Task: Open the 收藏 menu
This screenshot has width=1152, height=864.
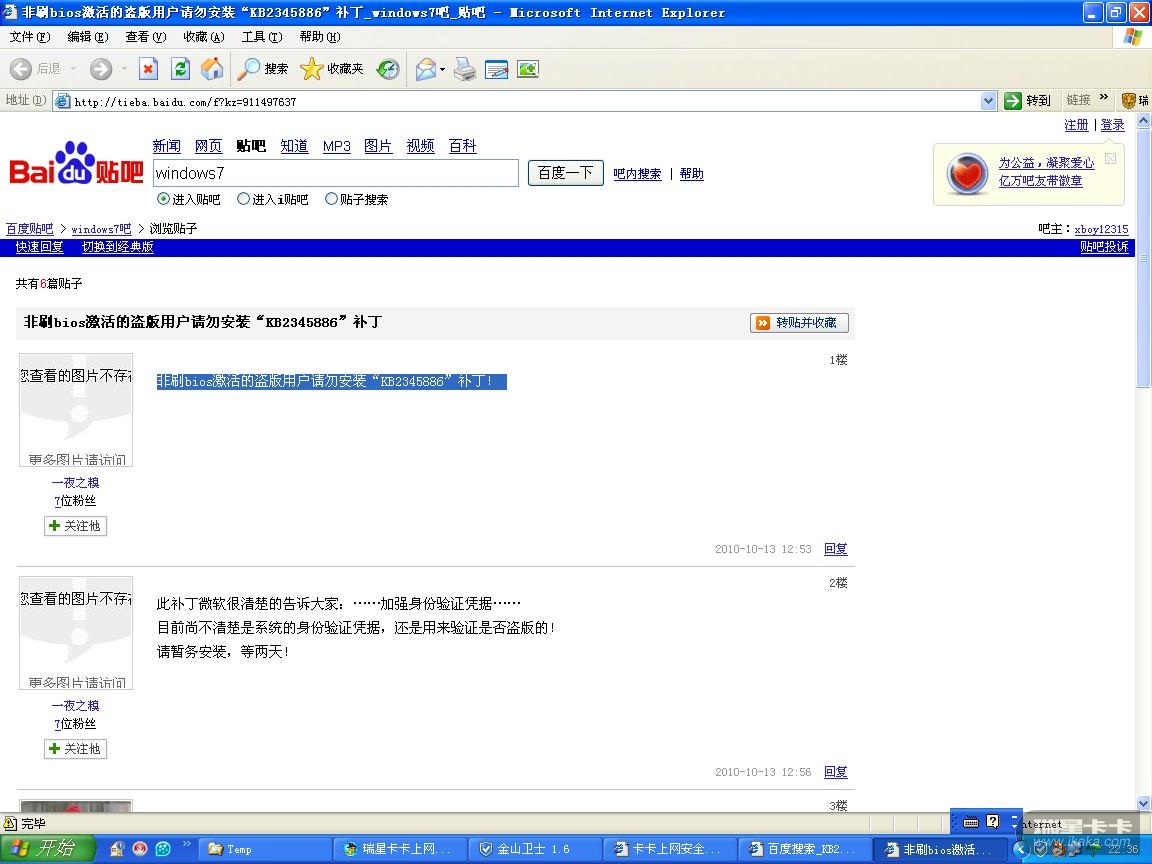Action: 204,37
